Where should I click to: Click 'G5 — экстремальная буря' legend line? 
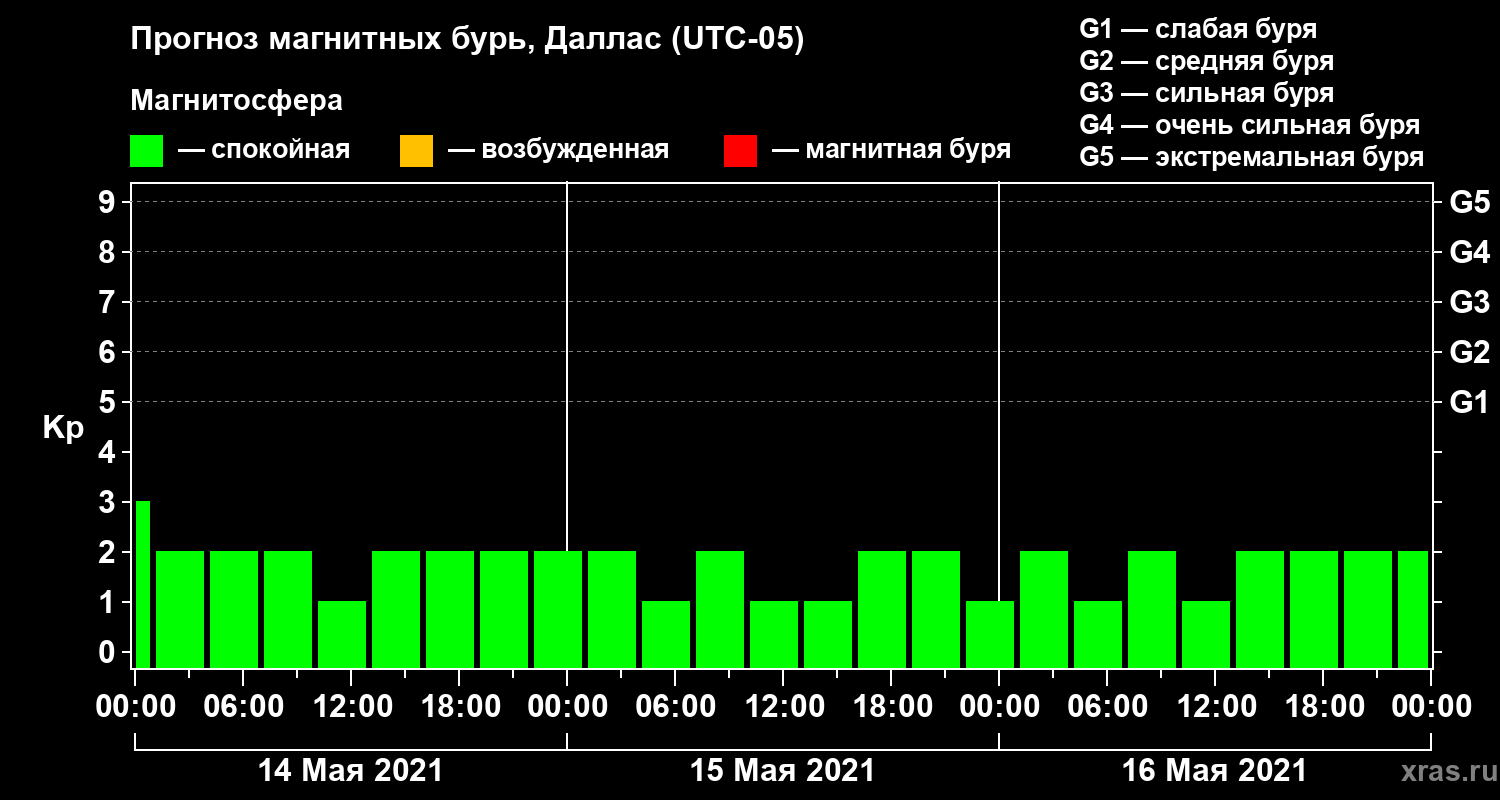1251,158
